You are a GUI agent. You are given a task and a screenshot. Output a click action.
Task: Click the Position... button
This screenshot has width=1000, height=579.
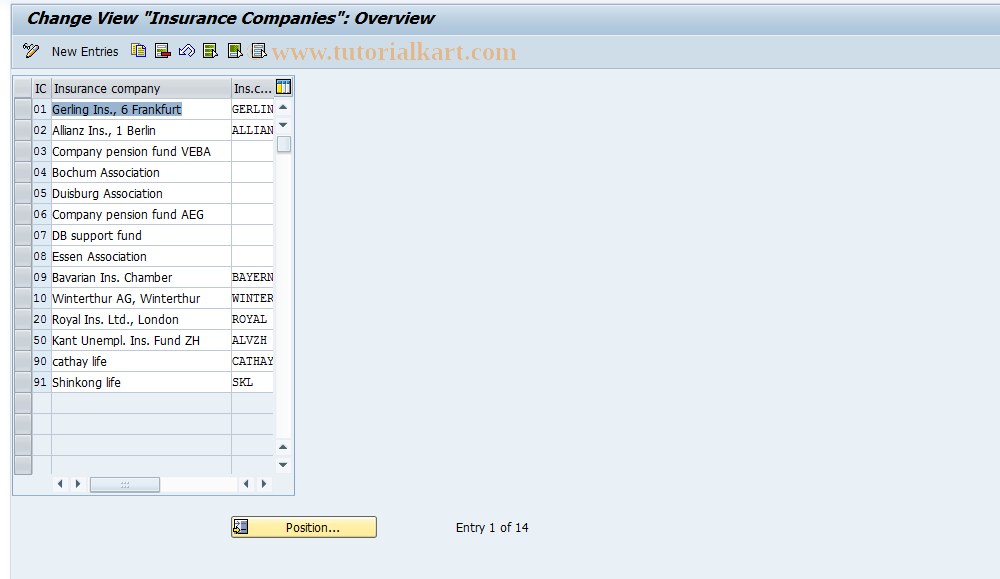(304, 527)
